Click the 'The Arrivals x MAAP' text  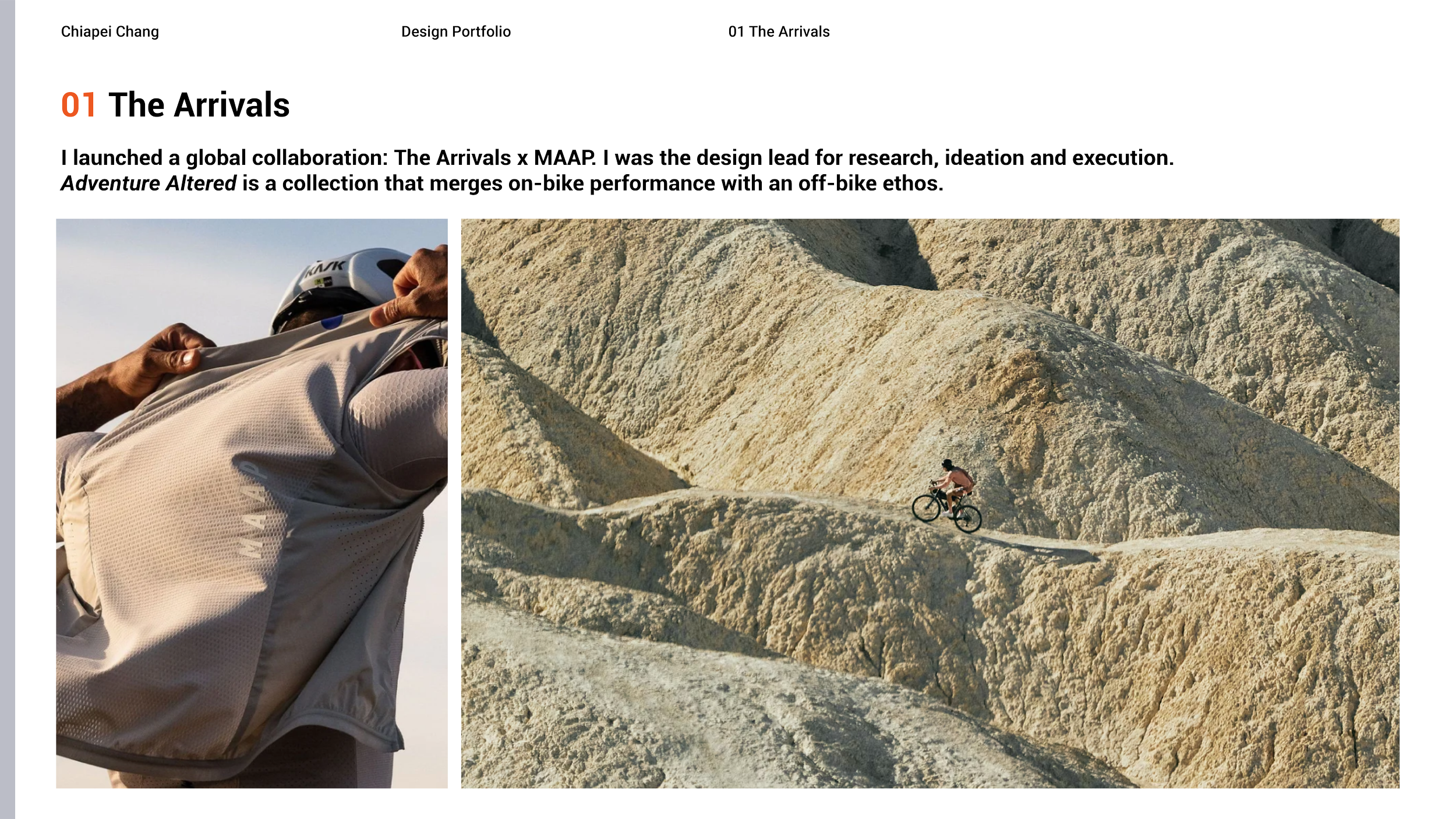click(494, 158)
